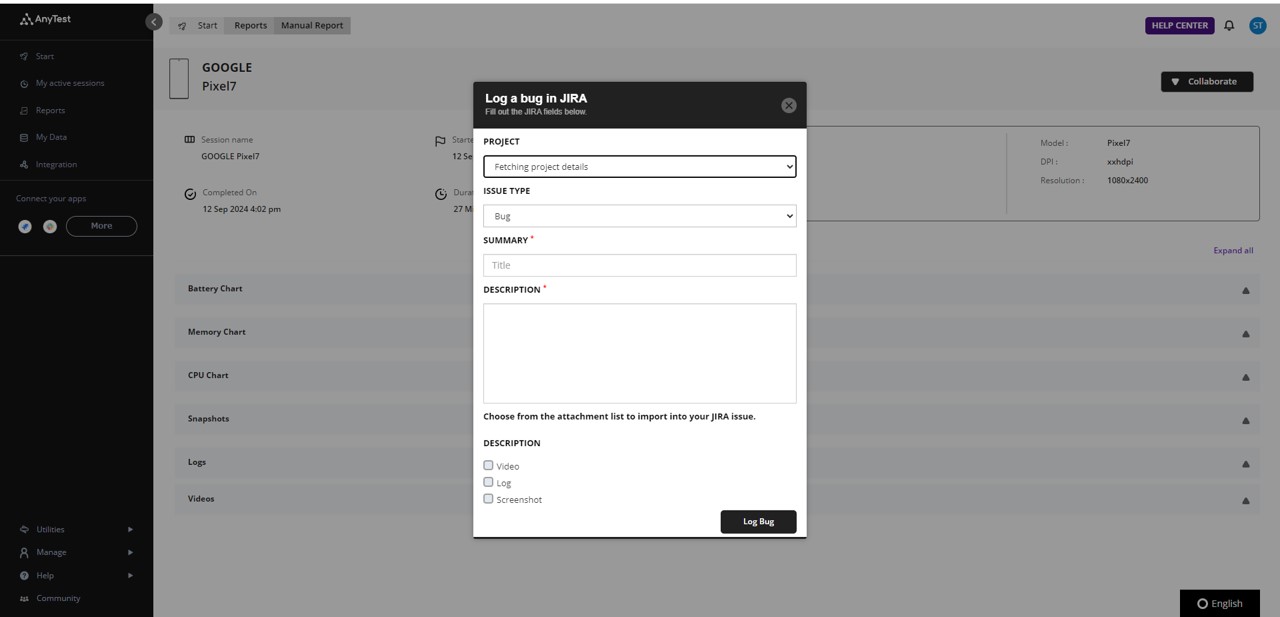Screen dimensions: 1280x617
Task: Open the HELP CENTER button
Action: tap(1180, 25)
